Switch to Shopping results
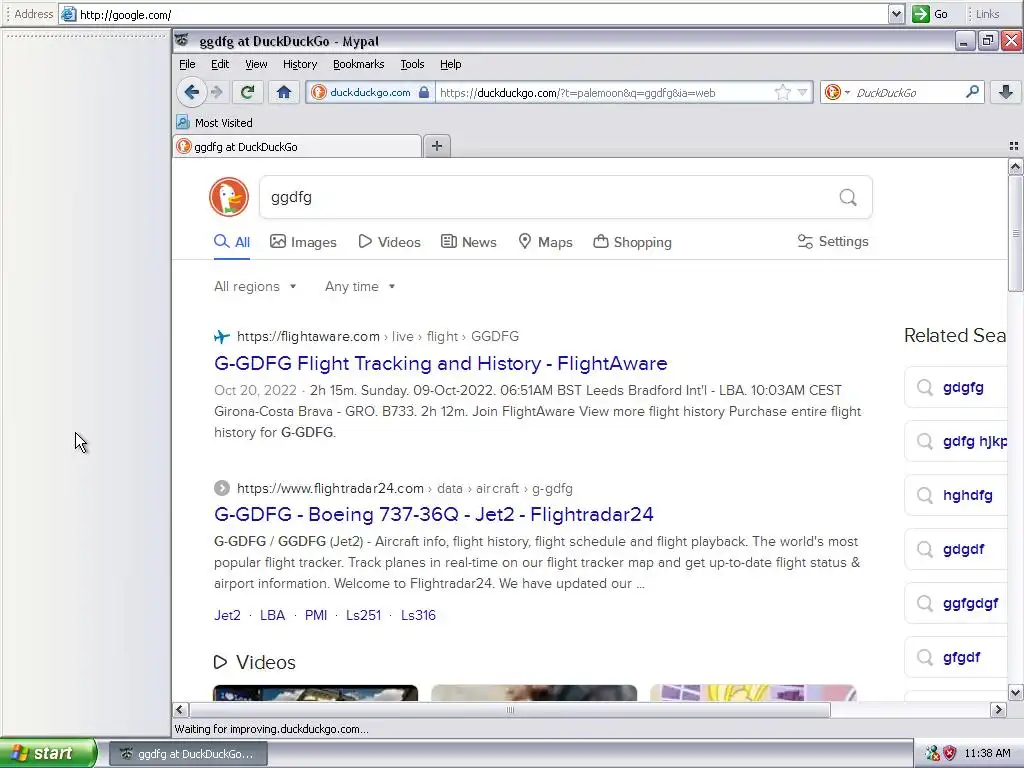Image resolution: width=1024 pixels, height=768 pixels. point(632,242)
